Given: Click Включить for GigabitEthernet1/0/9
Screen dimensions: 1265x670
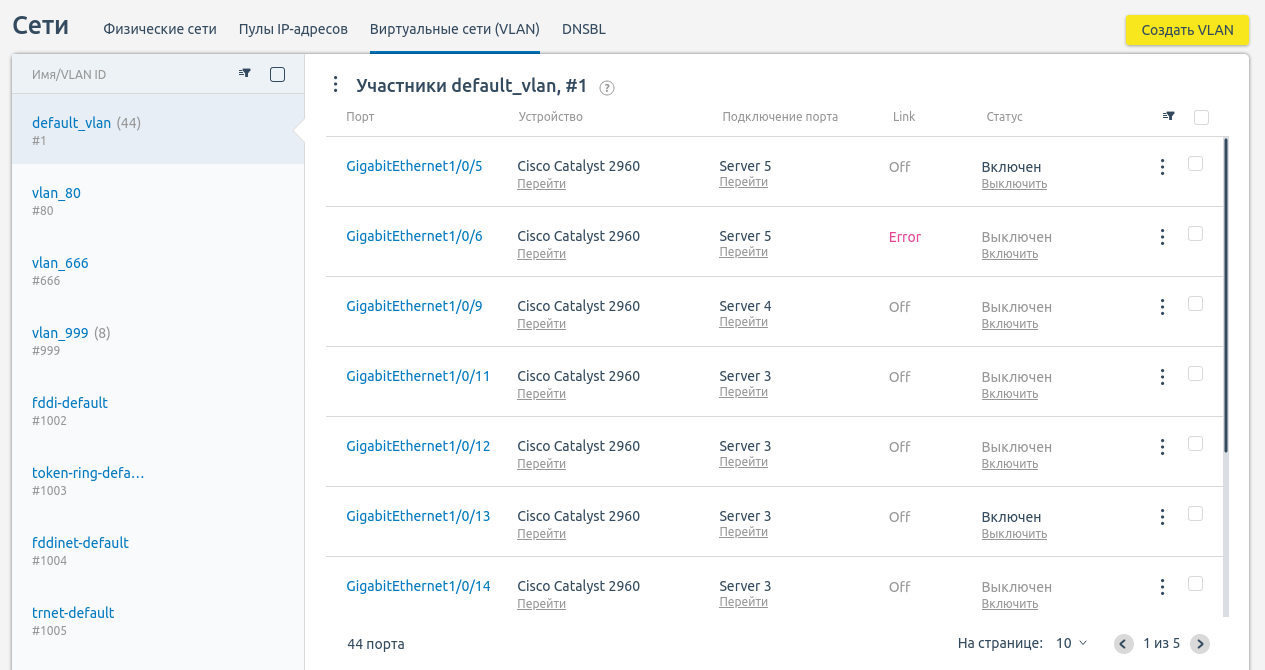Looking at the screenshot, I should click(x=1010, y=324).
